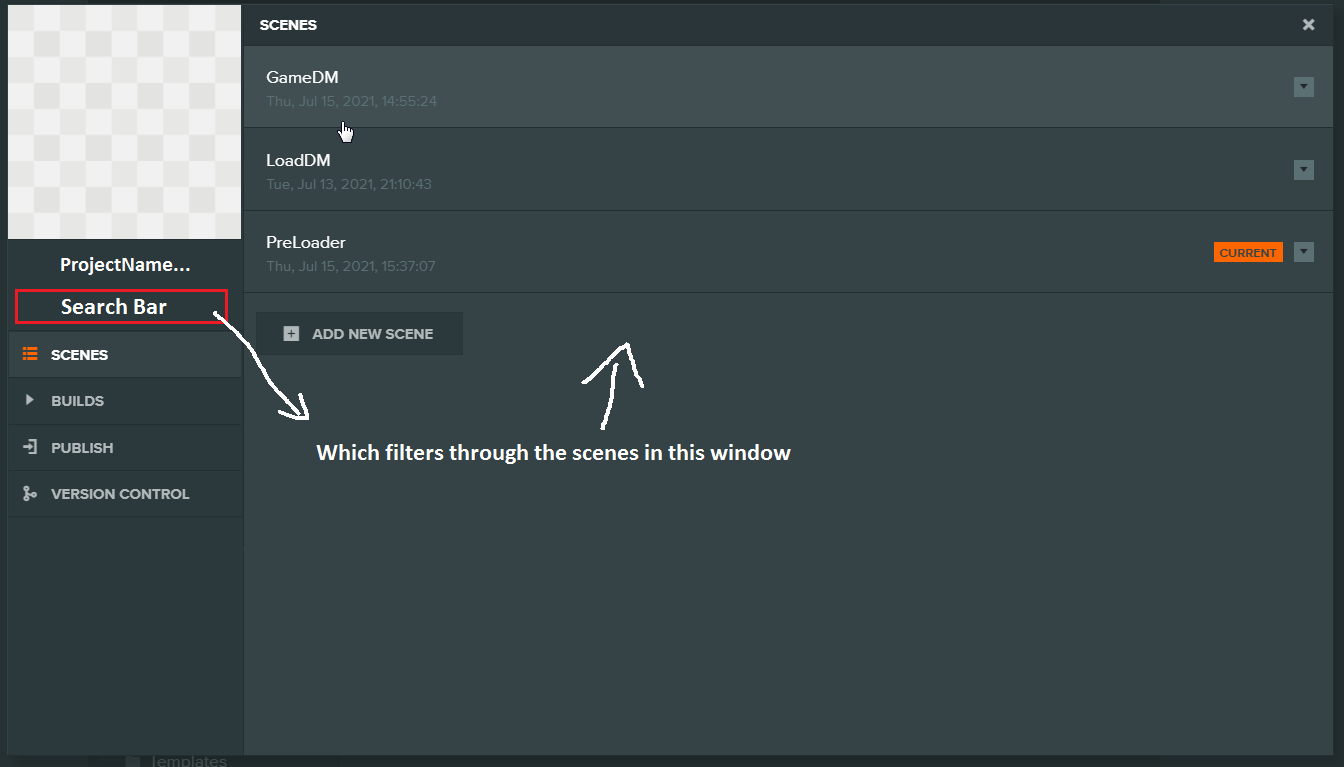Viewport: 1344px width, 767px height.
Task: Click the CURRENT badge on PreLoader
Action: point(1248,252)
